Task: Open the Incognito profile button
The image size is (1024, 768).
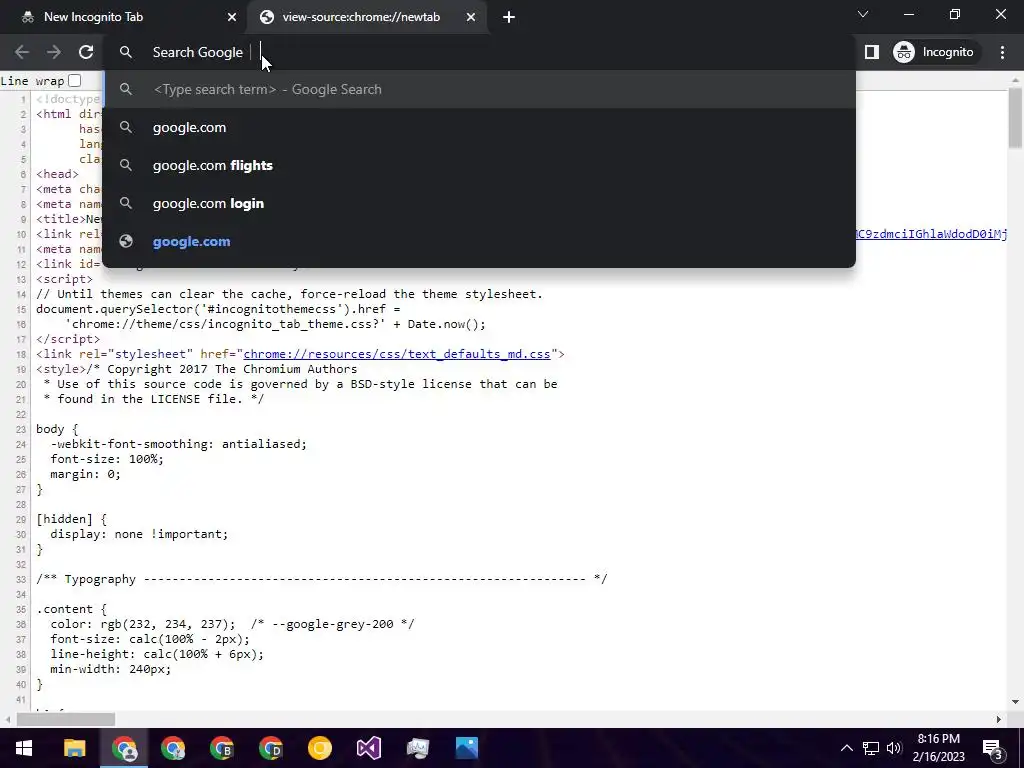Action: coord(934,52)
